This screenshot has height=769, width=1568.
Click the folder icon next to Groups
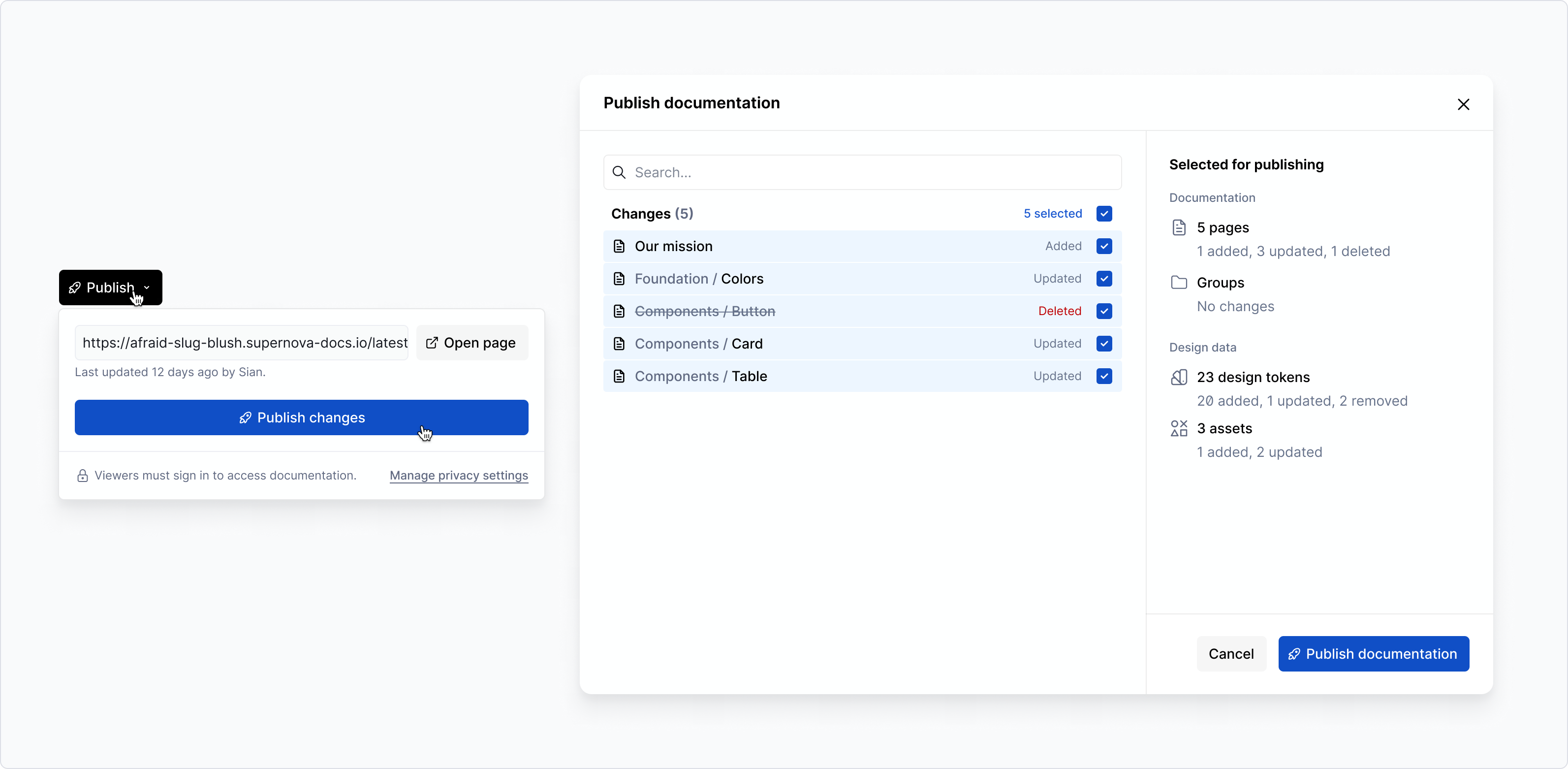point(1179,283)
